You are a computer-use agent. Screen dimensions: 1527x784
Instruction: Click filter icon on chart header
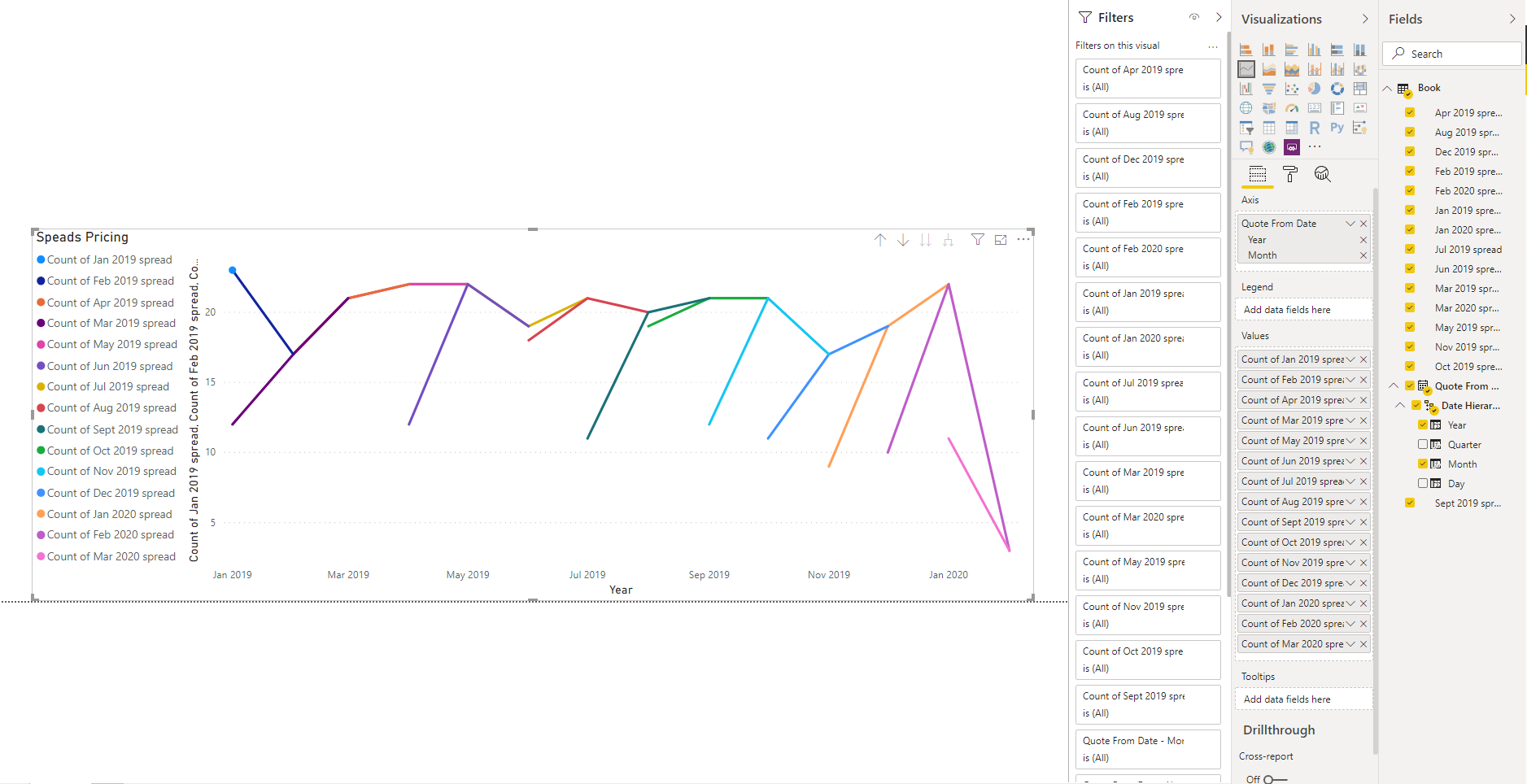coord(978,240)
